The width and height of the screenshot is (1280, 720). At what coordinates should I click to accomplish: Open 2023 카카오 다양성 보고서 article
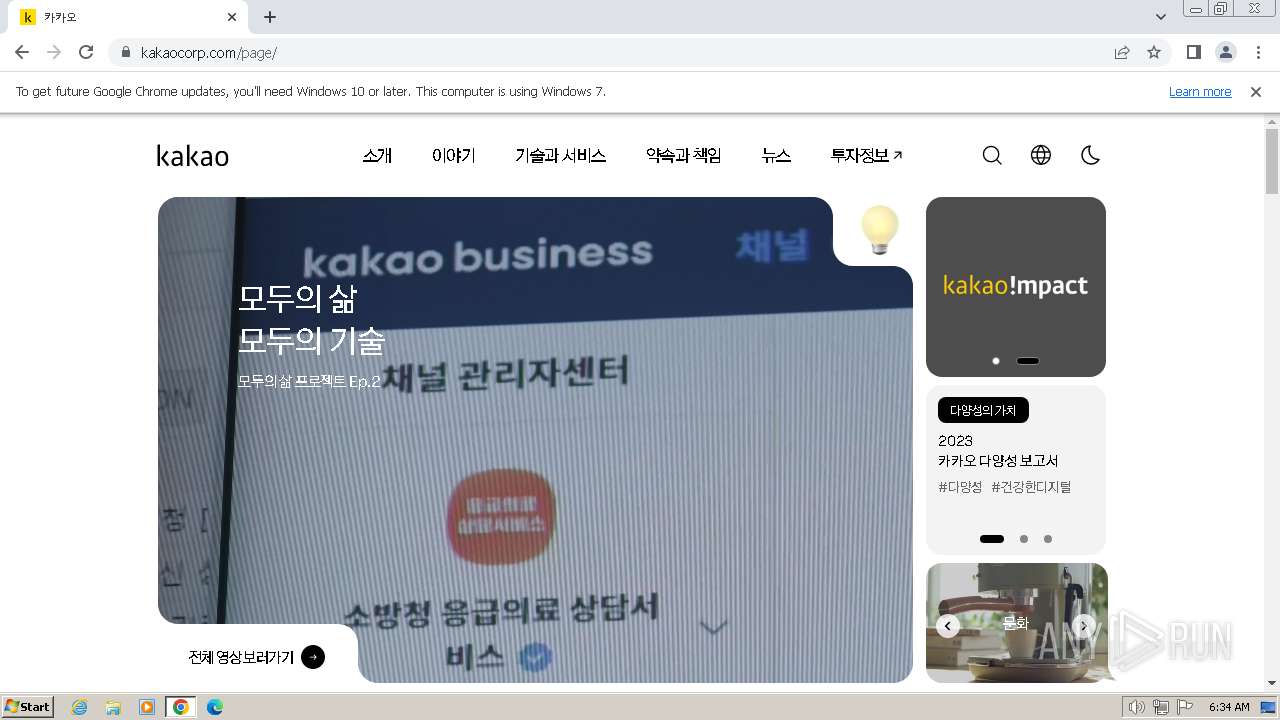(998, 451)
